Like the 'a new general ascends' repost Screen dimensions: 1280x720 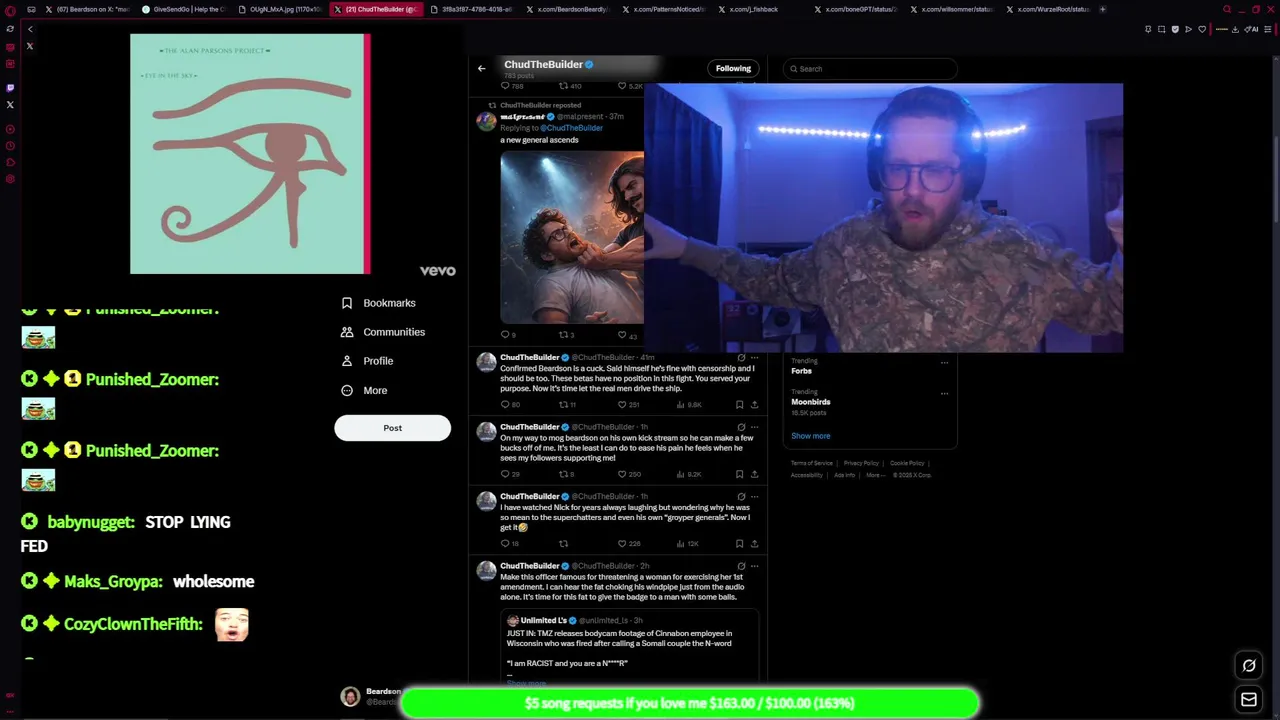[x=622, y=335]
